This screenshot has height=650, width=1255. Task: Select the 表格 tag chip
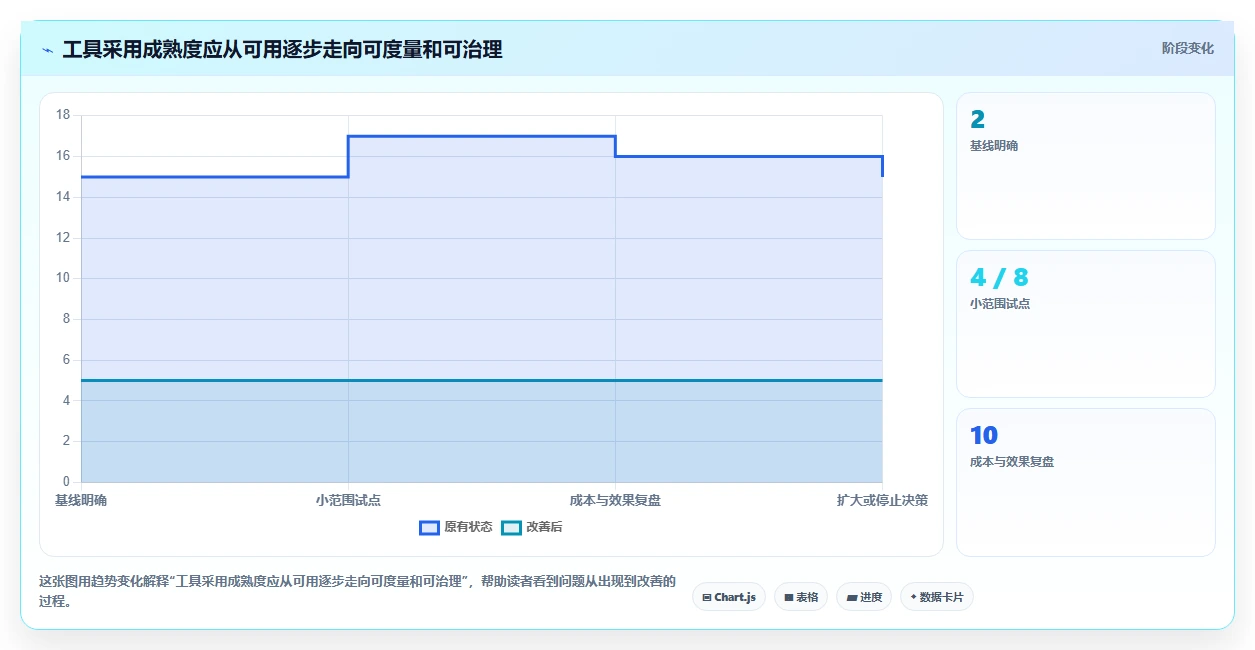(x=801, y=597)
